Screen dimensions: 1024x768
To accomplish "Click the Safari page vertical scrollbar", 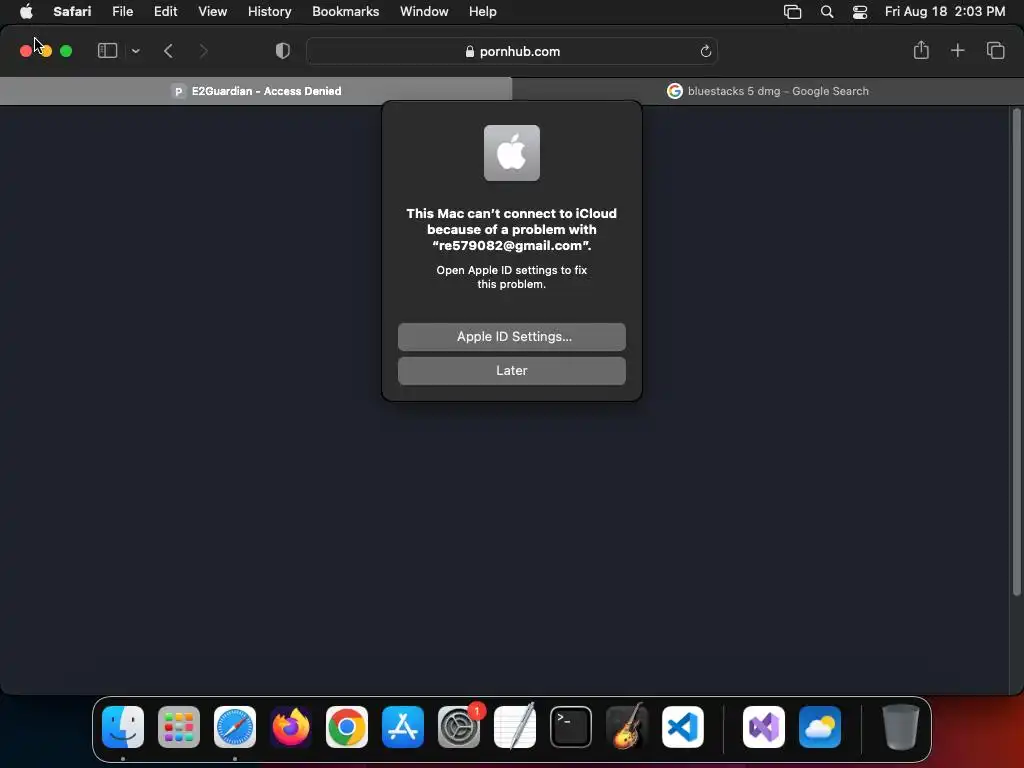I will (1016, 353).
